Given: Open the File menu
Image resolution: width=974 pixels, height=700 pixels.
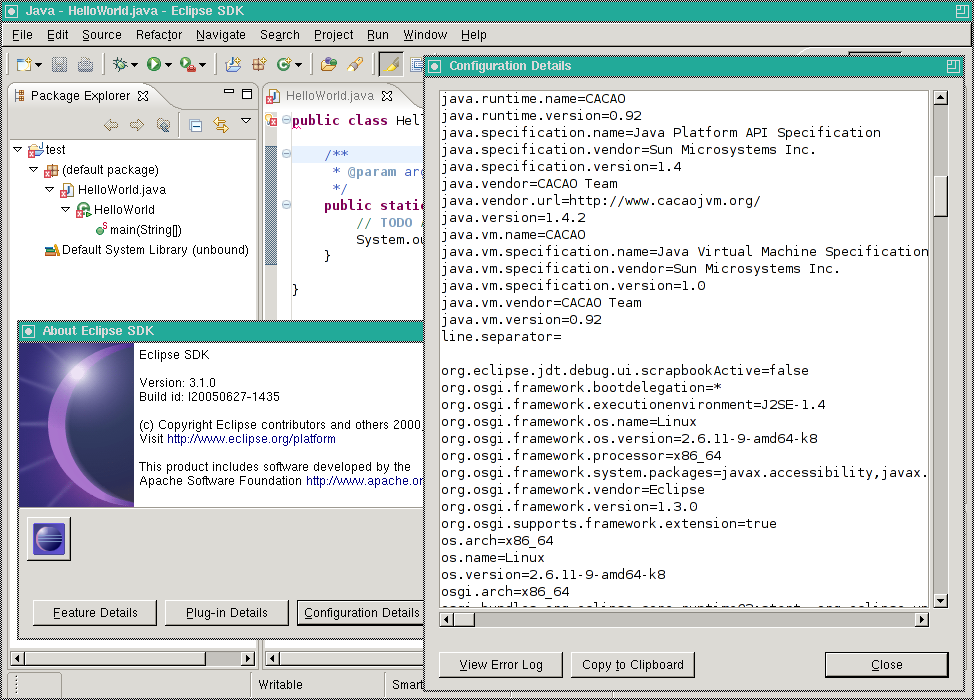Looking at the screenshot, I should (x=22, y=35).
